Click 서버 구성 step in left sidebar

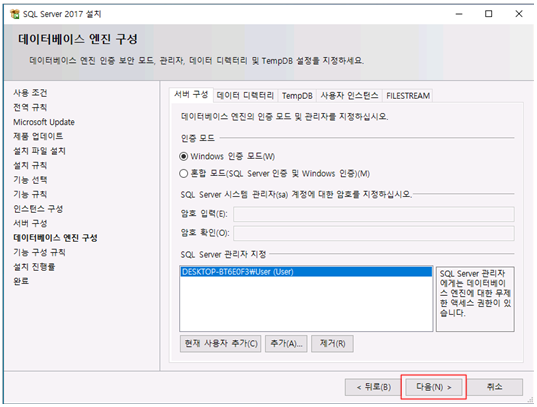(x=30, y=223)
